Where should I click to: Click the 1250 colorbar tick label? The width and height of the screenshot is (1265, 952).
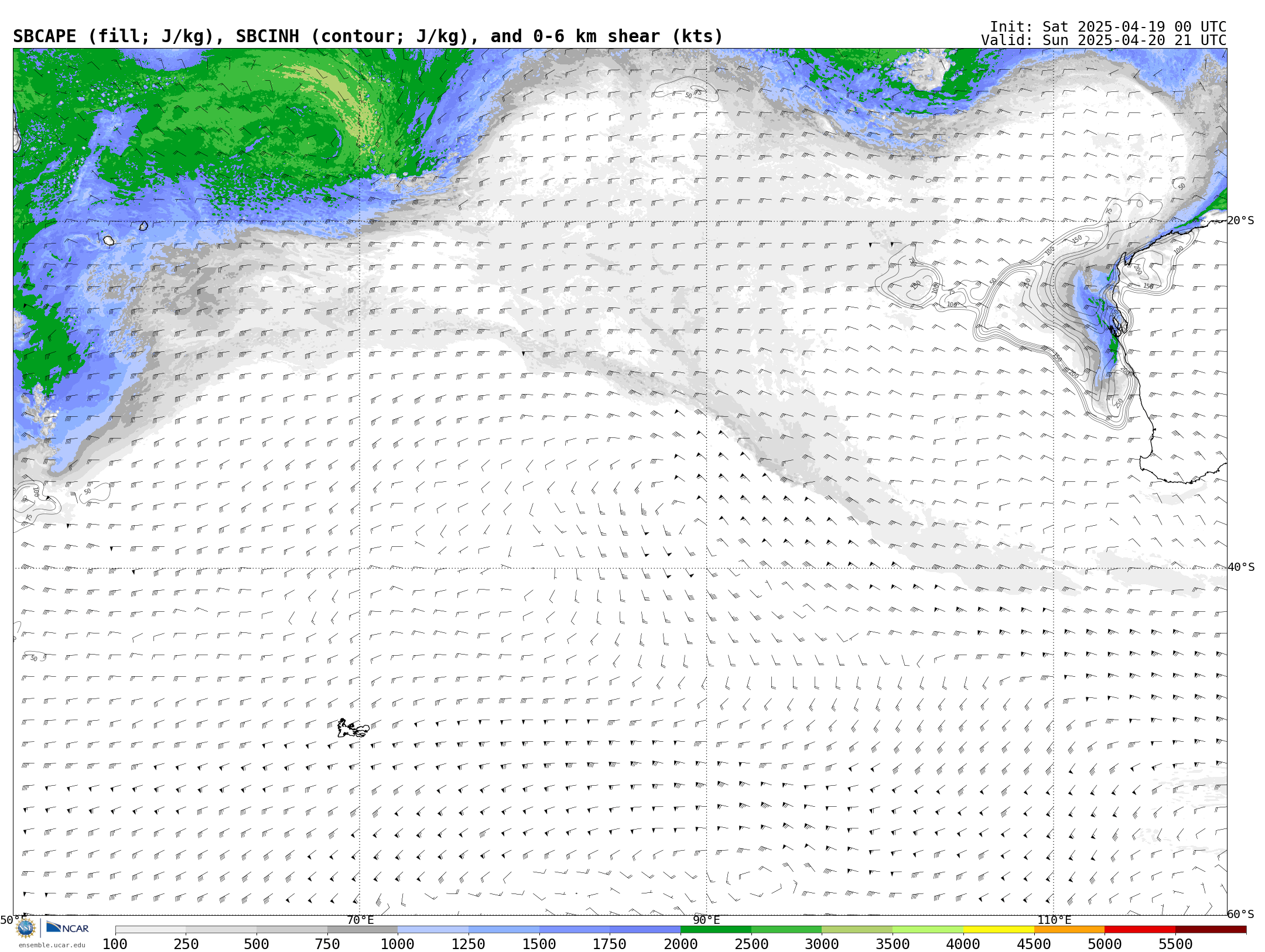tap(469, 944)
